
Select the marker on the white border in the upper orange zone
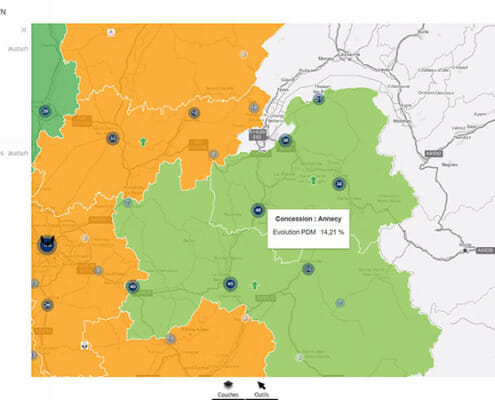click(194, 113)
